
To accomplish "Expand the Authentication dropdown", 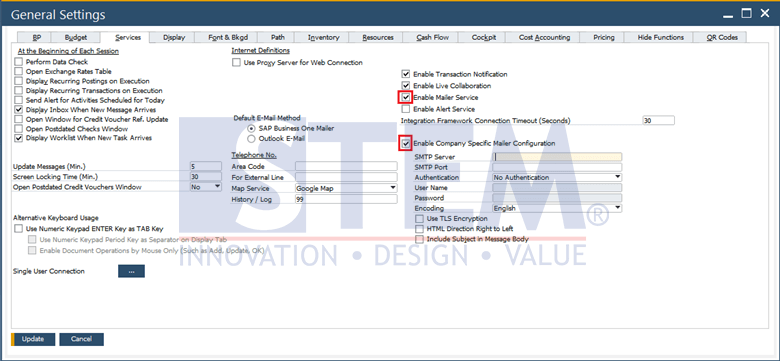I will coord(557,178).
